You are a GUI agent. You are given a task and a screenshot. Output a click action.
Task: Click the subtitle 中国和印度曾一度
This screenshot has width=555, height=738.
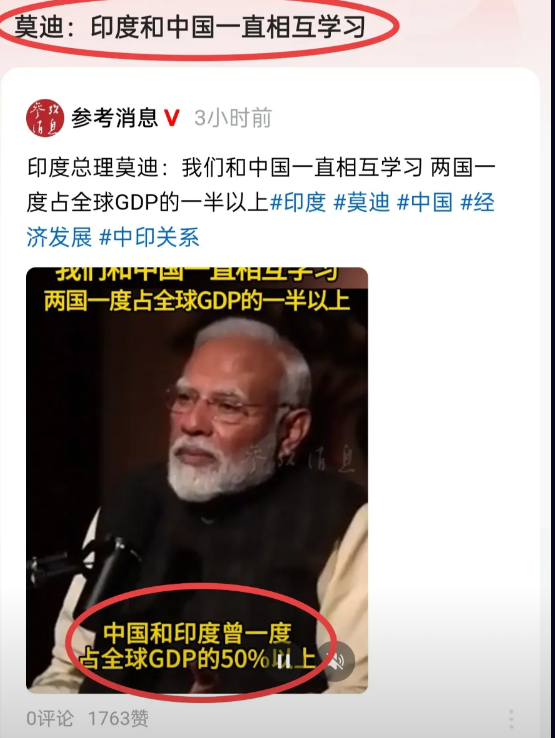[x=197, y=633]
